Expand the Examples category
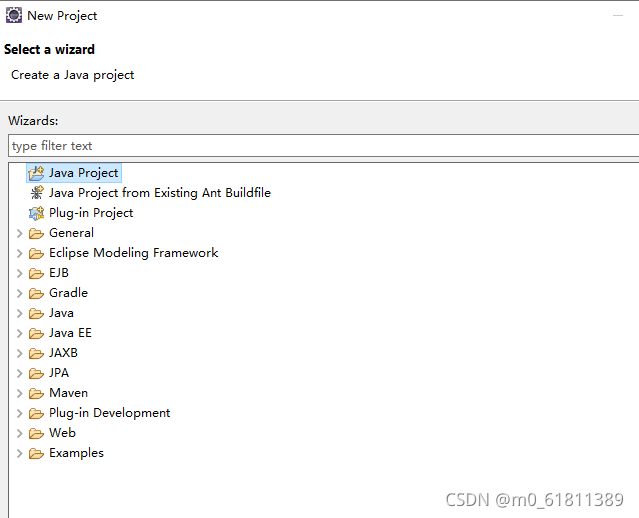The height and width of the screenshot is (518, 639). coord(19,453)
